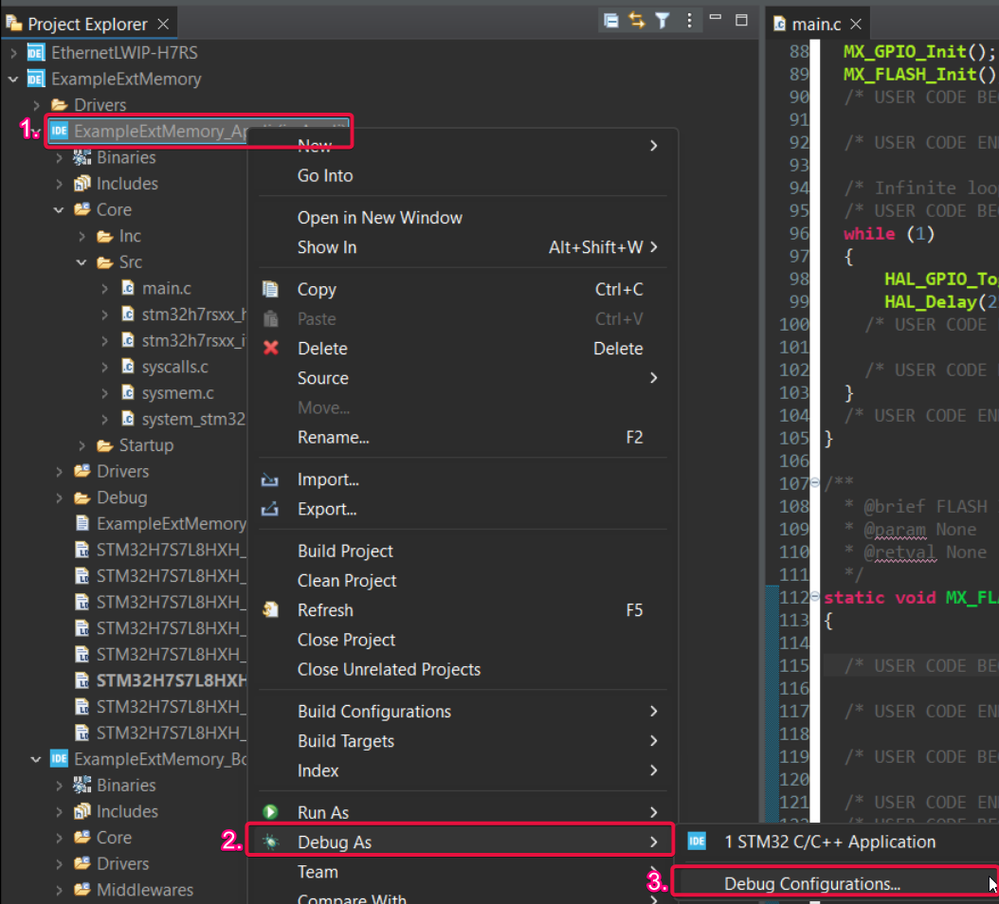Choose Build Project from context menu
Screen dimensions: 999x904
345,551
